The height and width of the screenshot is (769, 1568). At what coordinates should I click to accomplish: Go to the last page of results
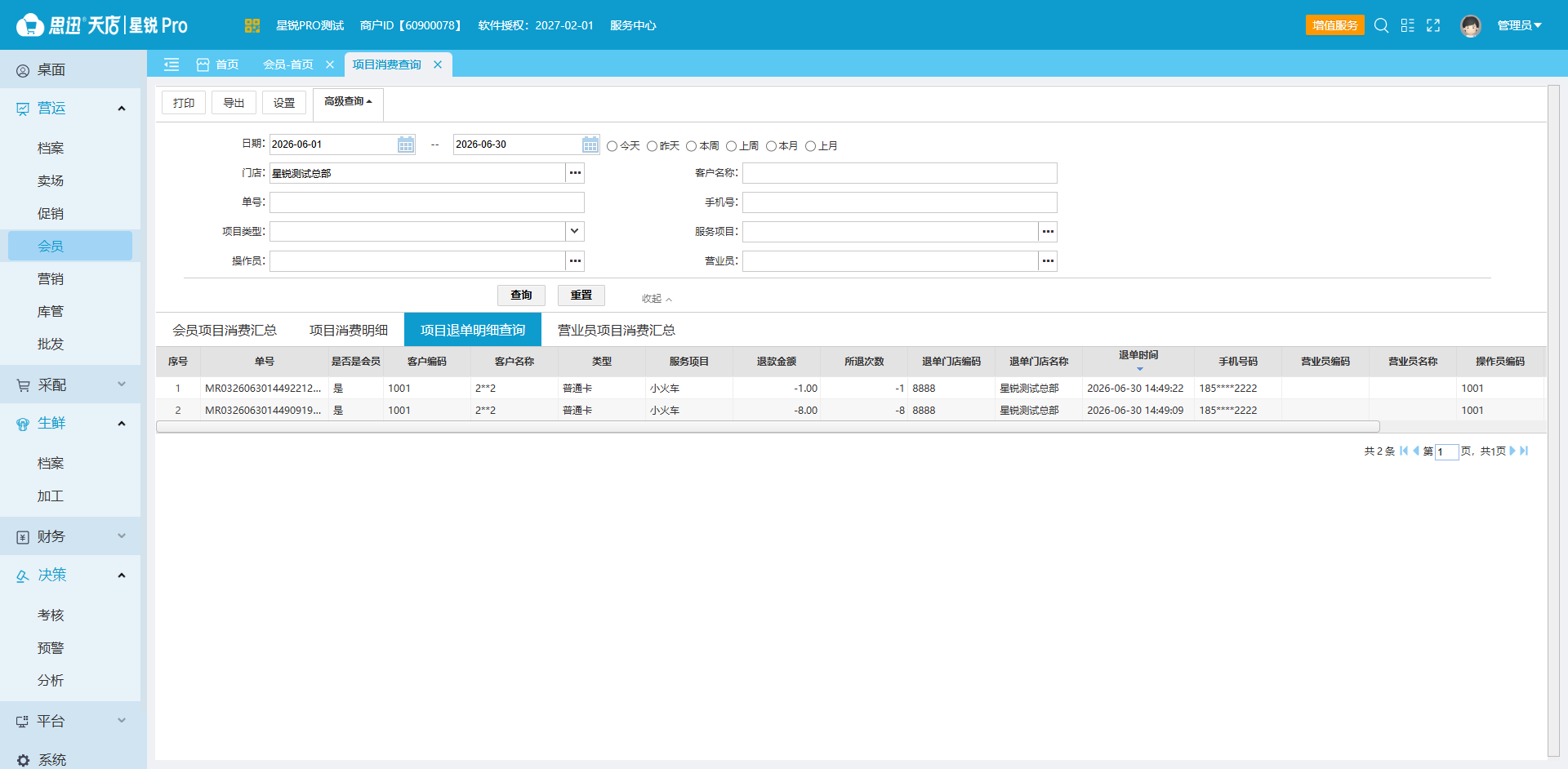pyautogui.click(x=1524, y=451)
